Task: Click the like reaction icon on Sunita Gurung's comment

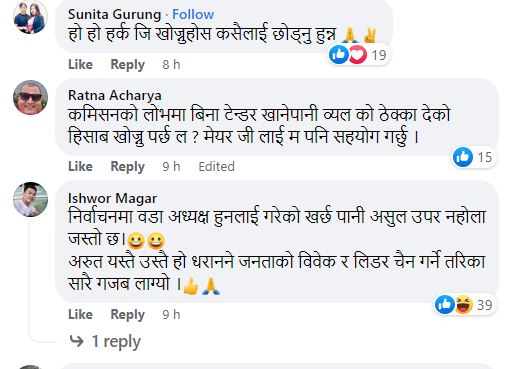Action: (x=339, y=55)
